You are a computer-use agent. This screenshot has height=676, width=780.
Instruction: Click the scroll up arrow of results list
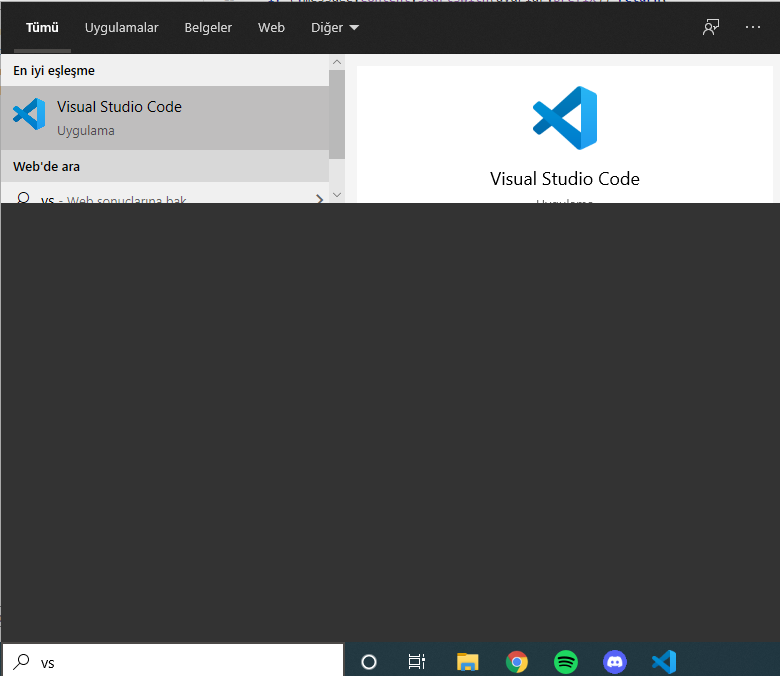(x=337, y=62)
